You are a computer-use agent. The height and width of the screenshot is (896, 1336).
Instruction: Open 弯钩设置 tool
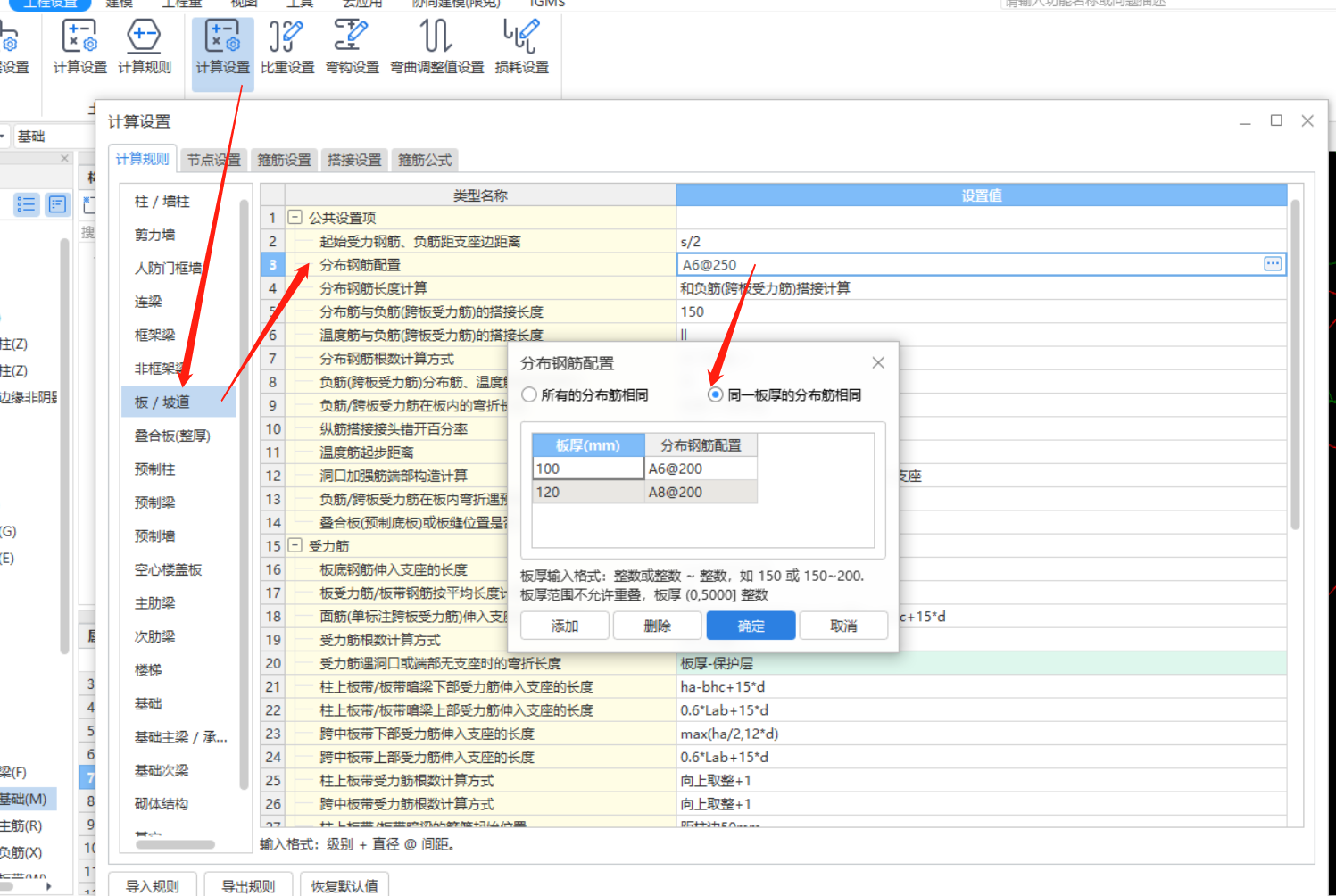(x=353, y=49)
